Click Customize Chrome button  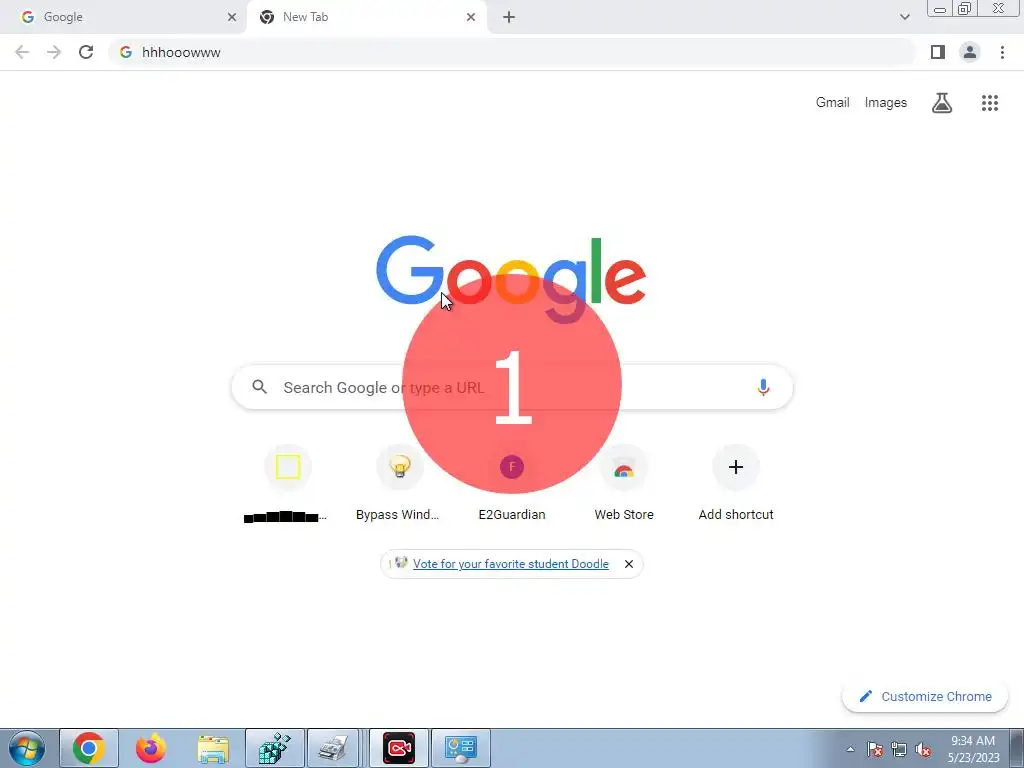(x=925, y=696)
